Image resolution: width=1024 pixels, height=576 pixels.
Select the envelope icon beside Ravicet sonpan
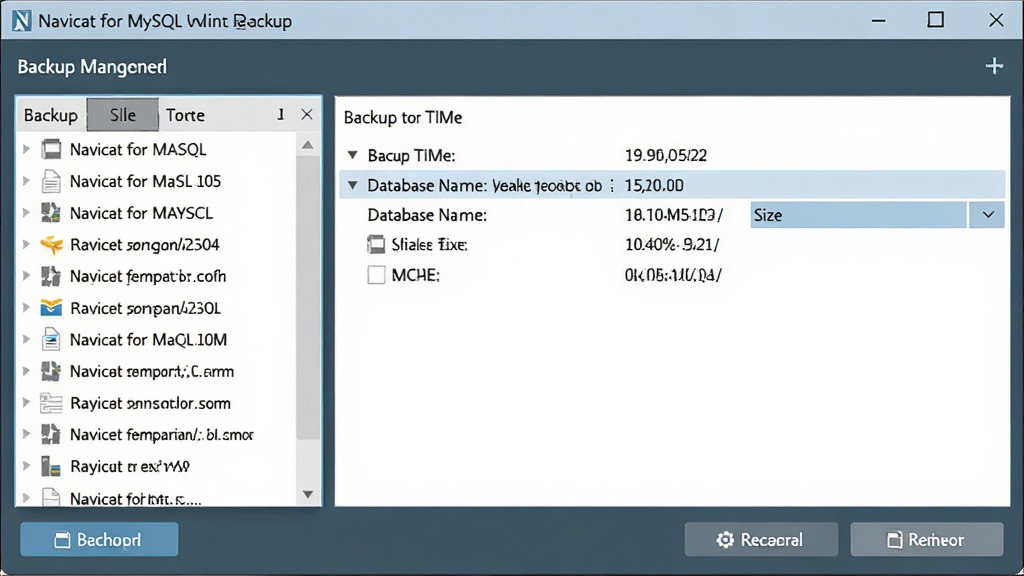[51, 308]
